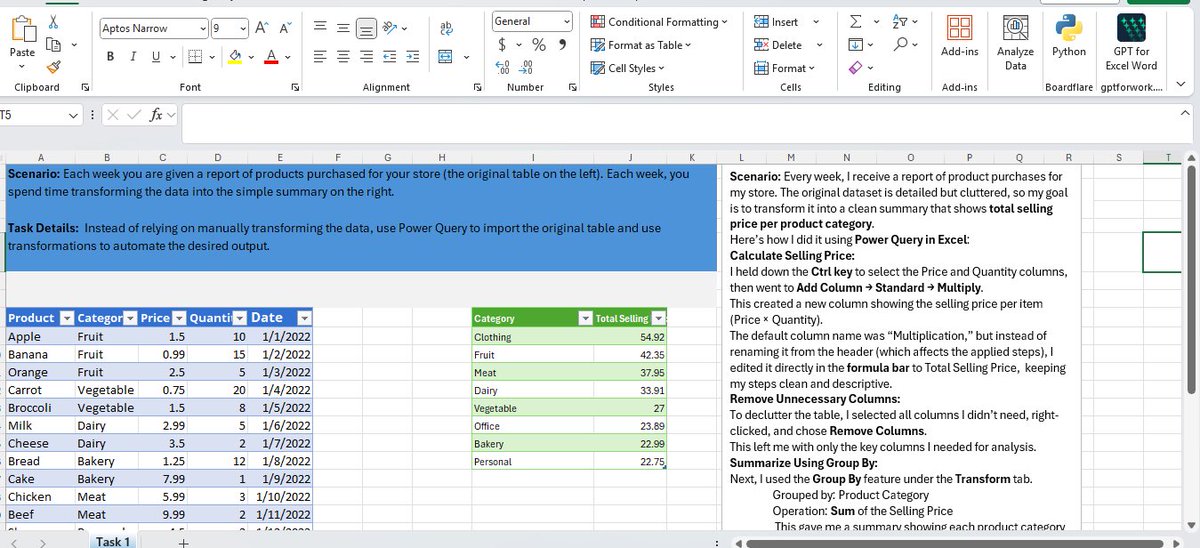Open Analyze Data

(x=1015, y=43)
